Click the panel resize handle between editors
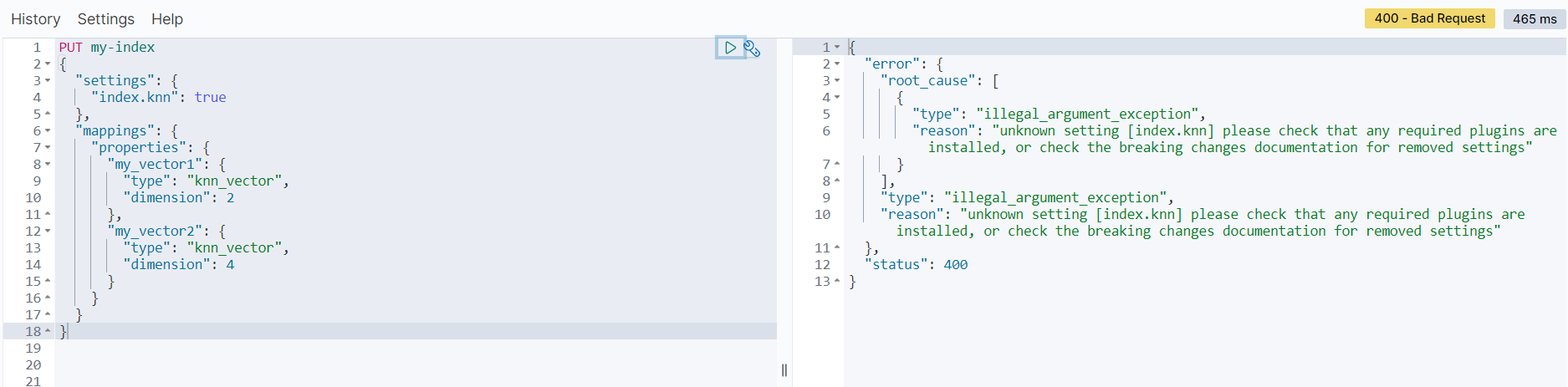 [x=784, y=370]
